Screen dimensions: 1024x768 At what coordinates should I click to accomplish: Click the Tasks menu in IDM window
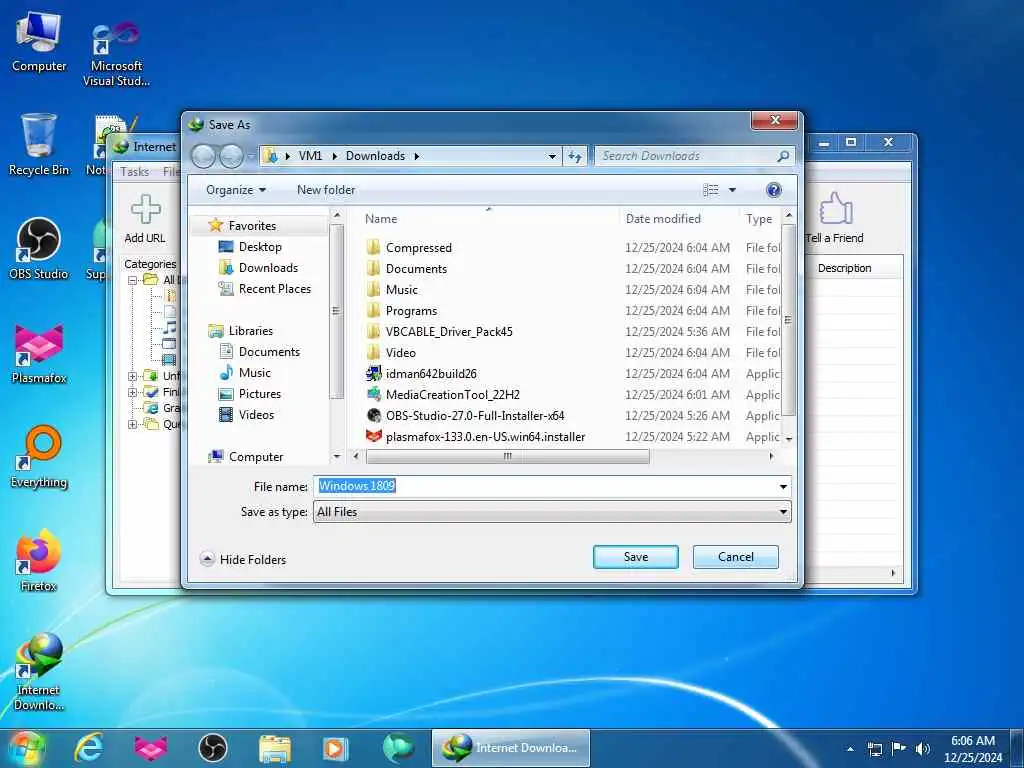point(135,172)
